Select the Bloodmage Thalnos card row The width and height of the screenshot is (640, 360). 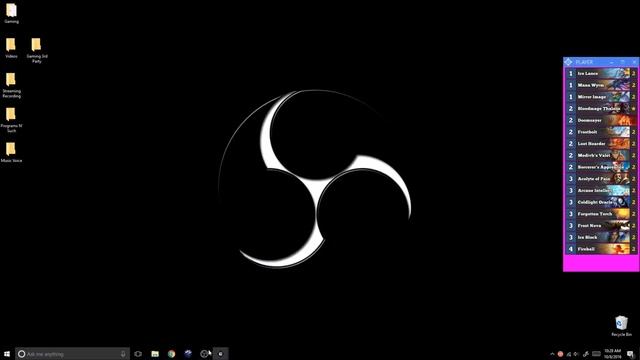click(601, 109)
